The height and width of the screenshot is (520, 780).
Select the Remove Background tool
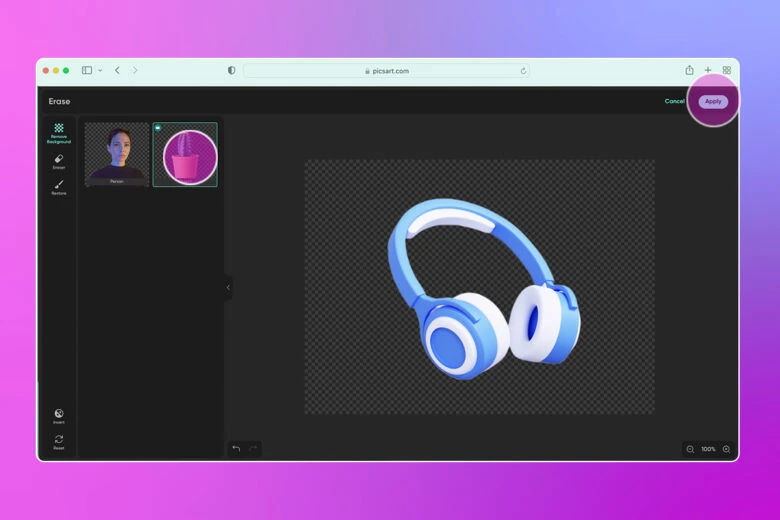(59, 132)
